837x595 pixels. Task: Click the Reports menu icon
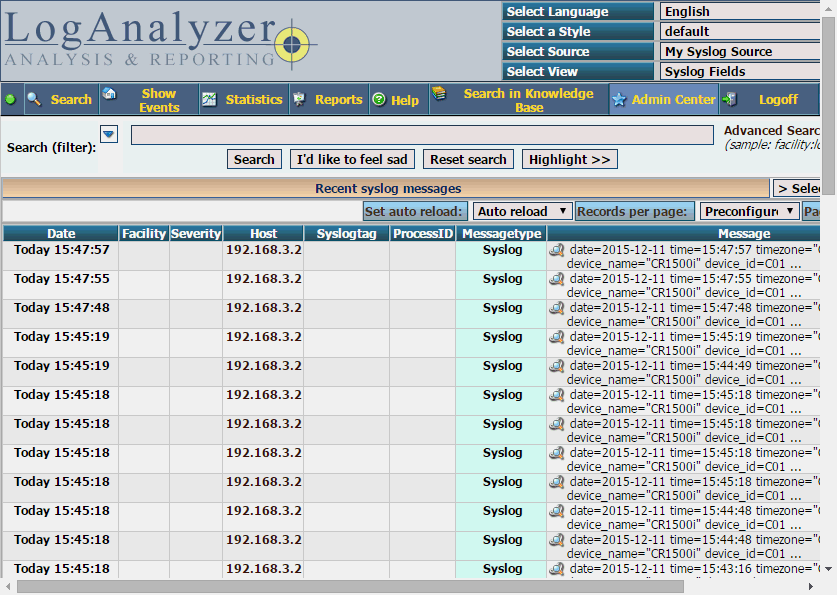(299, 99)
